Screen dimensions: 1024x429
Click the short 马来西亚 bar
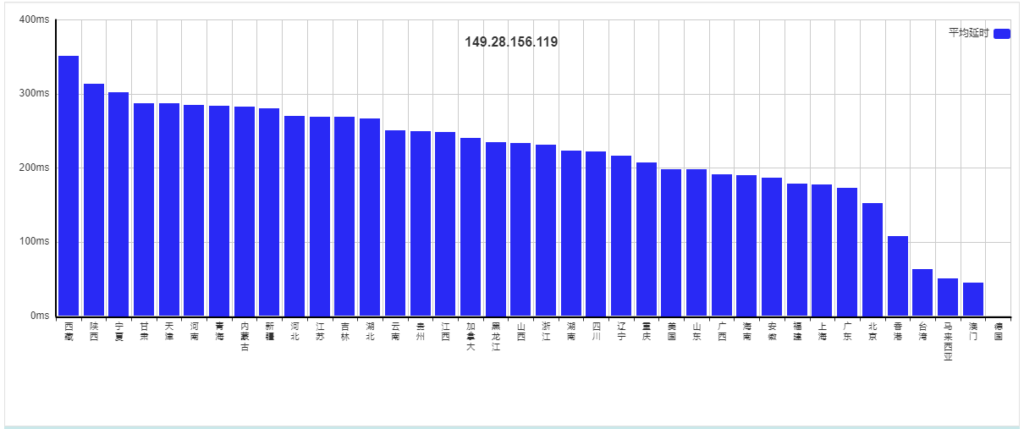pos(948,297)
